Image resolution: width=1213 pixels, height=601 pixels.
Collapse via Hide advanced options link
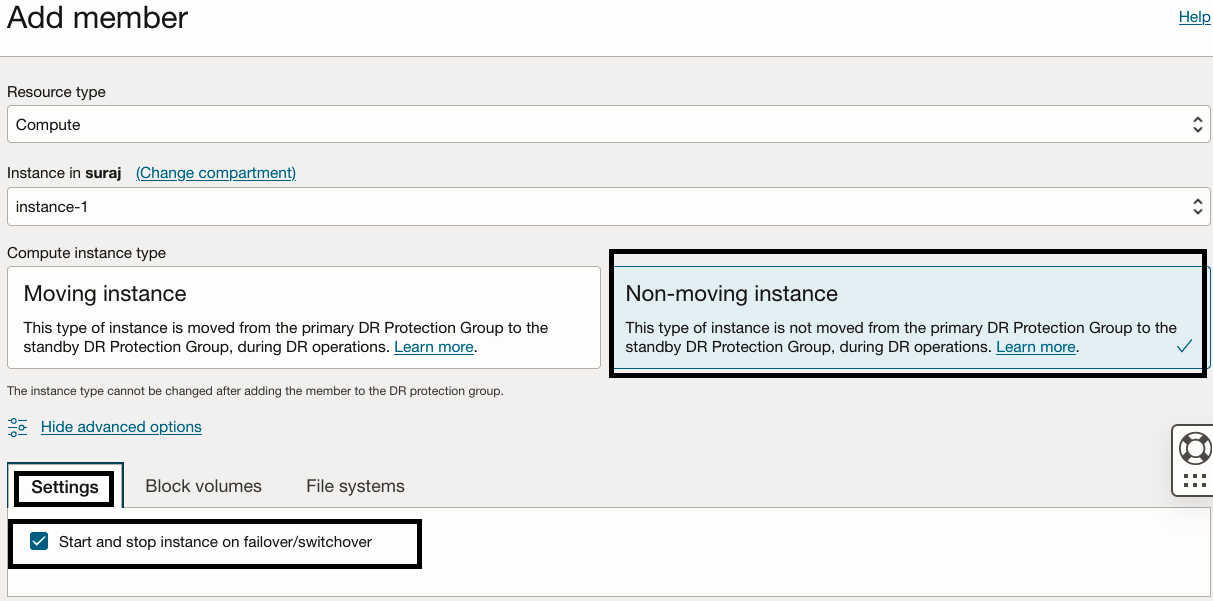click(121, 427)
